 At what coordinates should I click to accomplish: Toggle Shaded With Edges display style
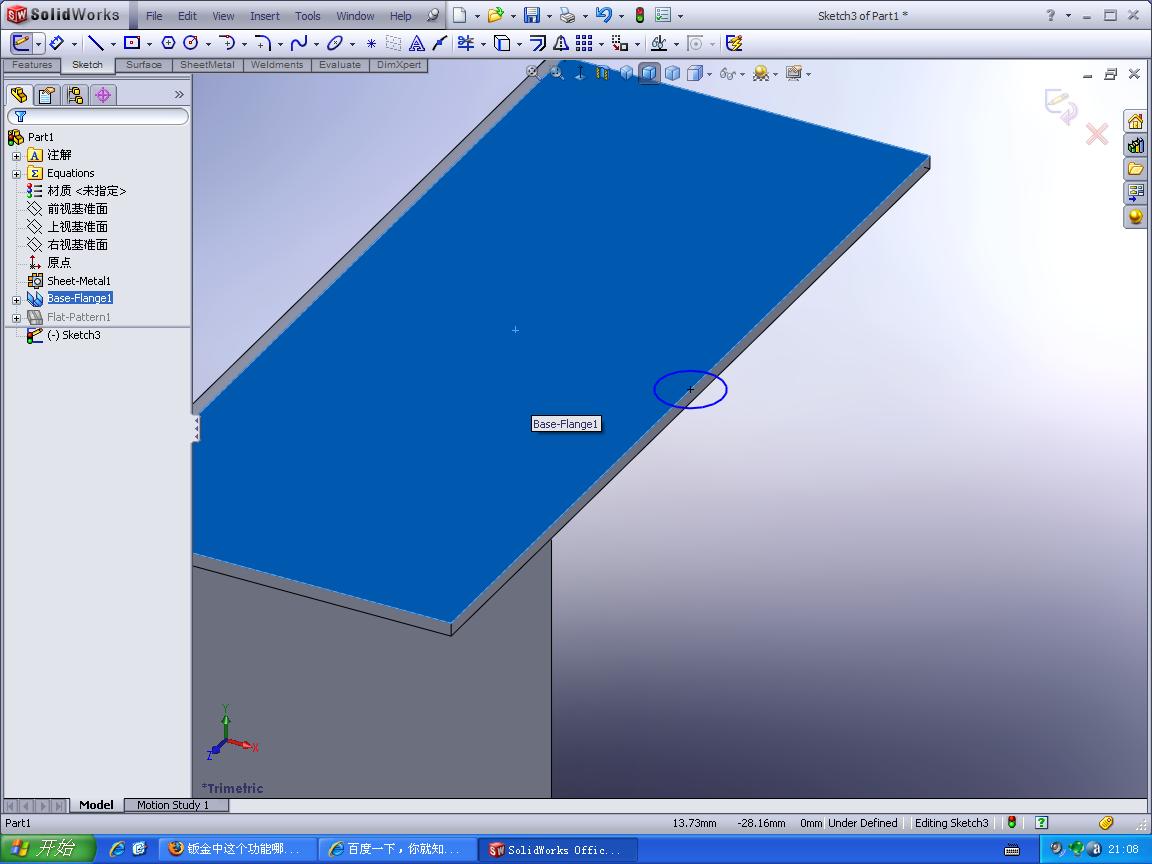coord(649,73)
